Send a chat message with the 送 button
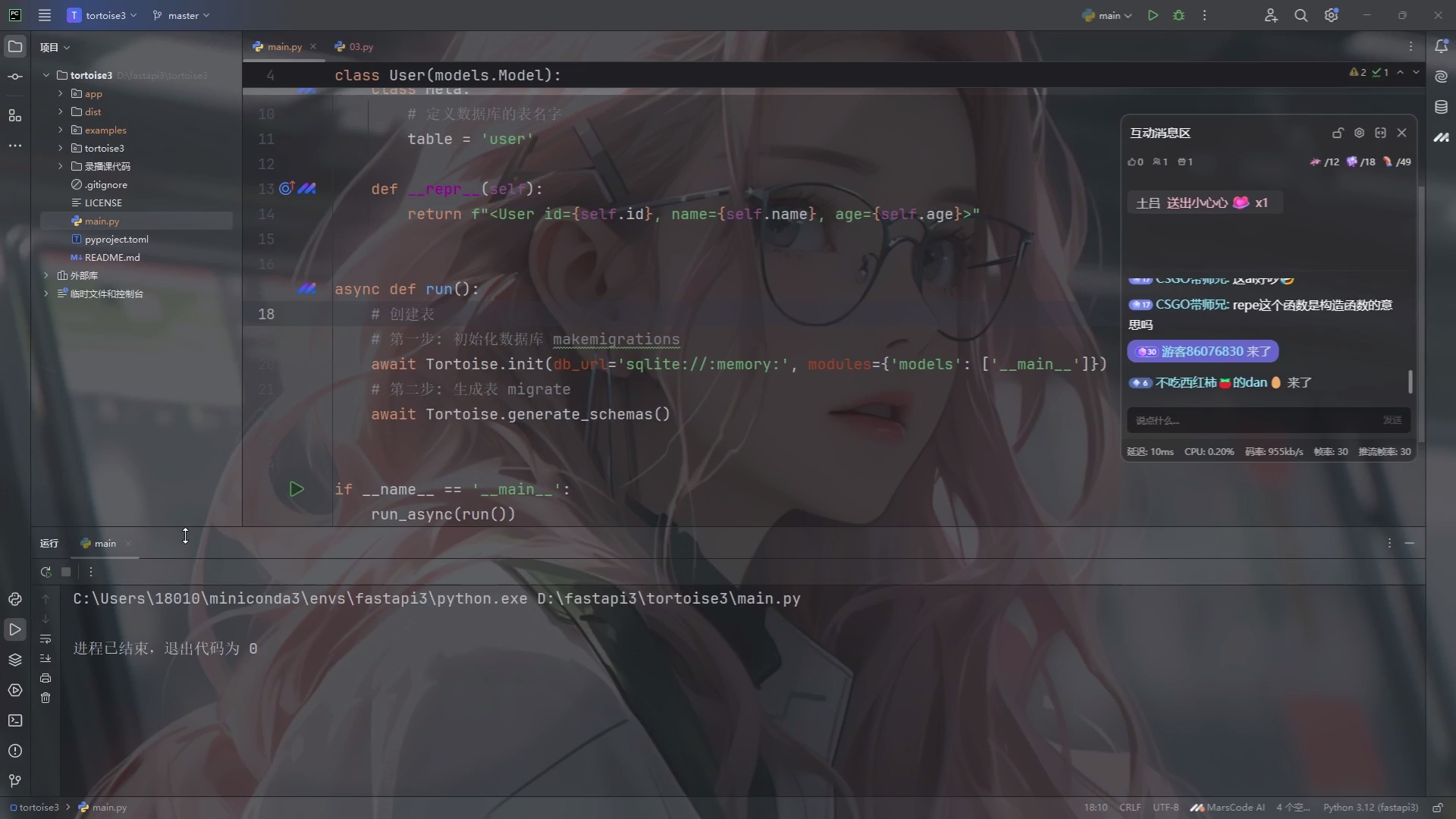Screen dimensions: 1456x819 pos(1392,420)
